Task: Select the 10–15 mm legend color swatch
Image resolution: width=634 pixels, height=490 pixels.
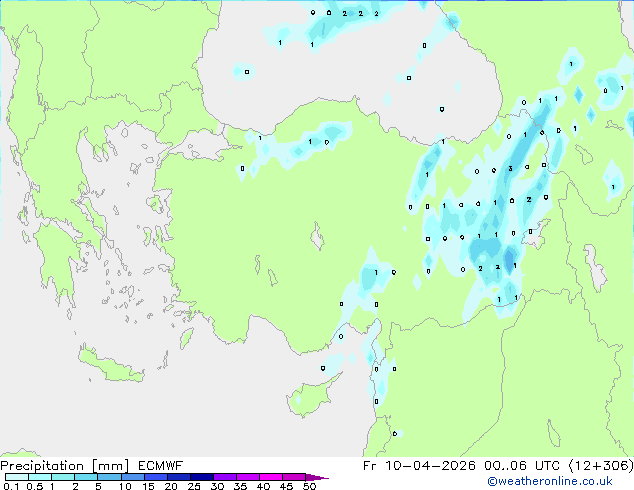Action: [x=133, y=477]
